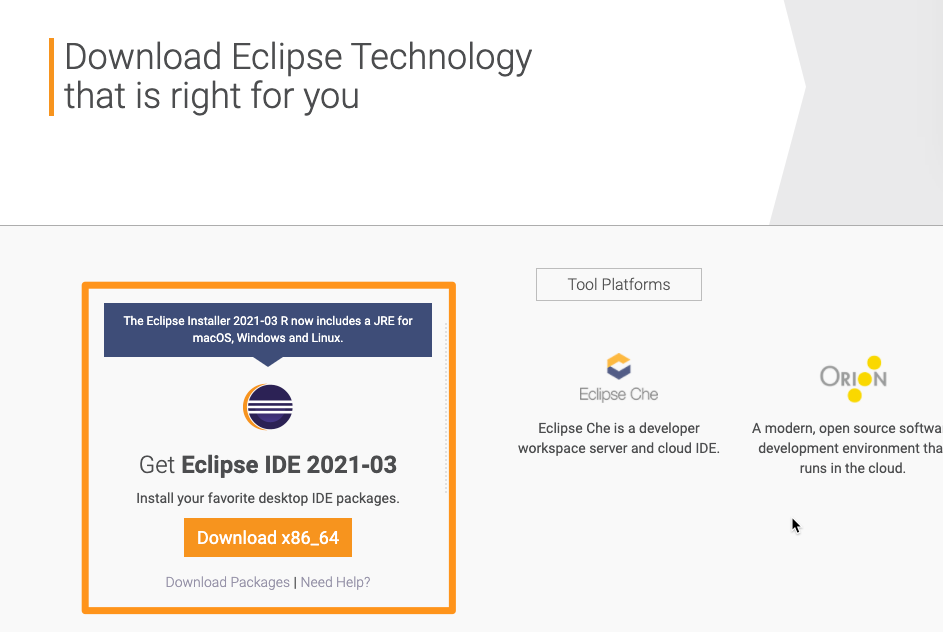Click the Eclipse Installer 2021-03 R JRE banner
Image resolution: width=943 pixels, height=632 pixels.
point(268,330)
